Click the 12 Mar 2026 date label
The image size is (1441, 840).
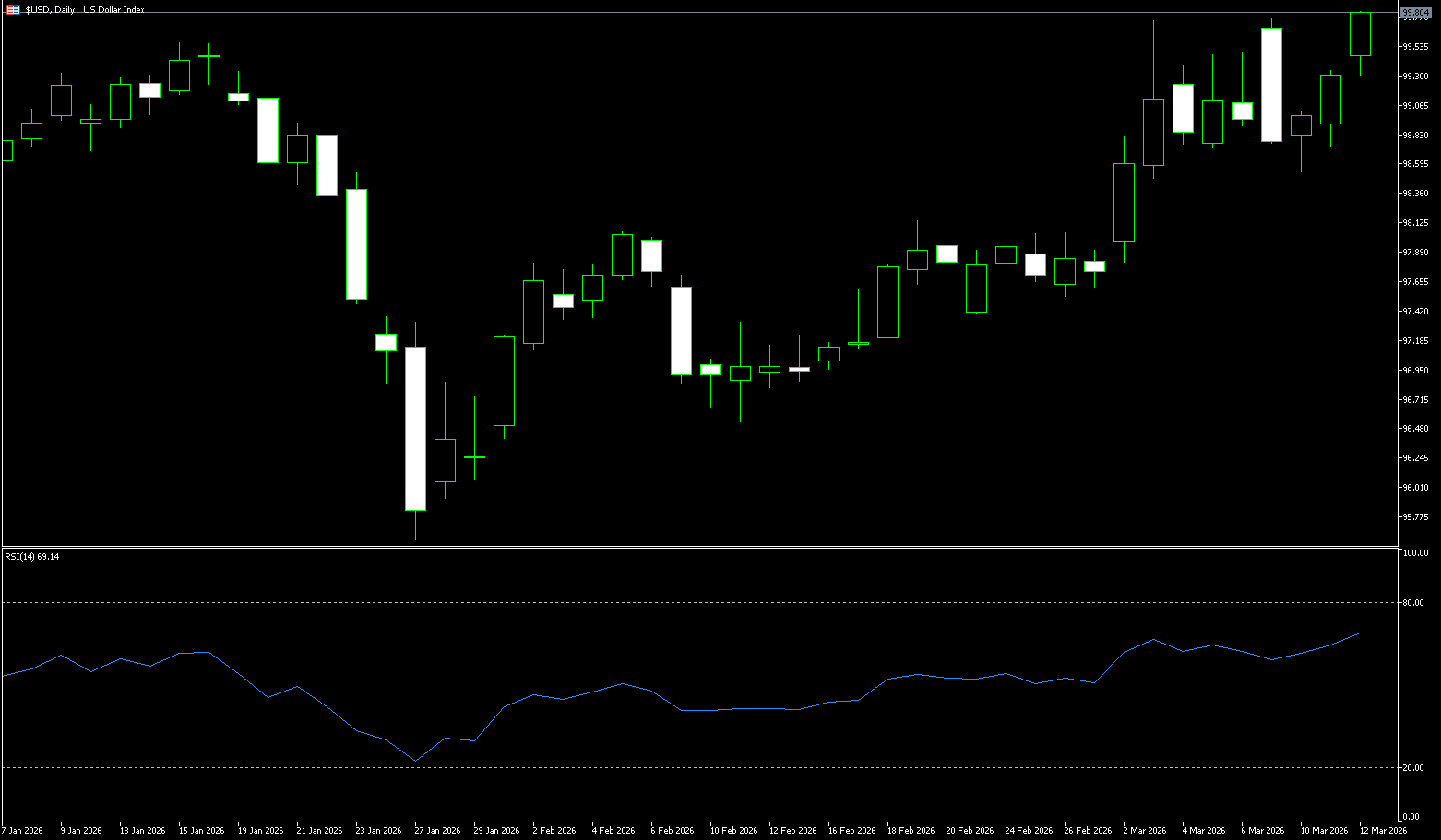coord(1383,830)
